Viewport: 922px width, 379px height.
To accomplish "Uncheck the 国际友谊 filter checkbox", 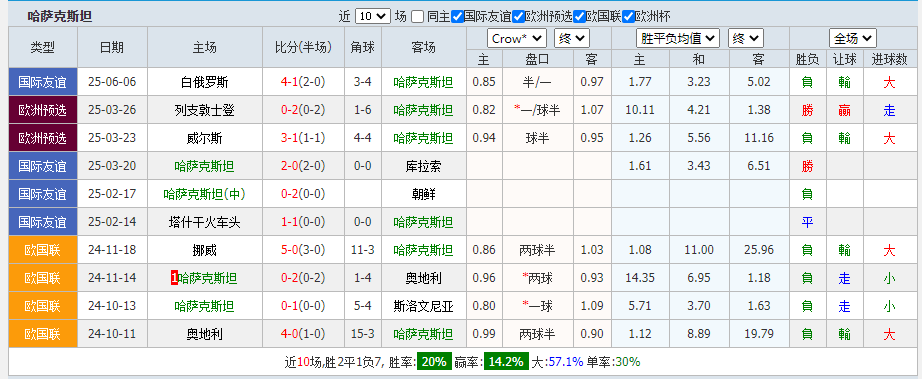I will 457,16.
